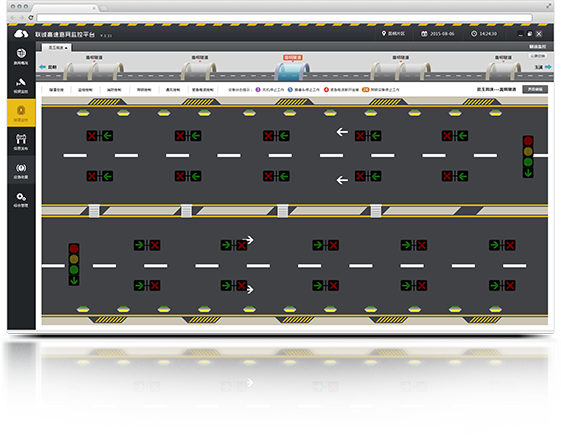The image size is (561, 437).
Task: Click the blue left arrow in tunnel strip
Action: [43, 67]
